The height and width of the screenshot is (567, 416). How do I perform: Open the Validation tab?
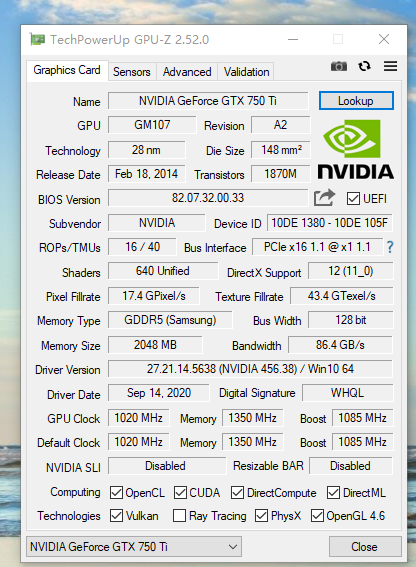point(246,72)
